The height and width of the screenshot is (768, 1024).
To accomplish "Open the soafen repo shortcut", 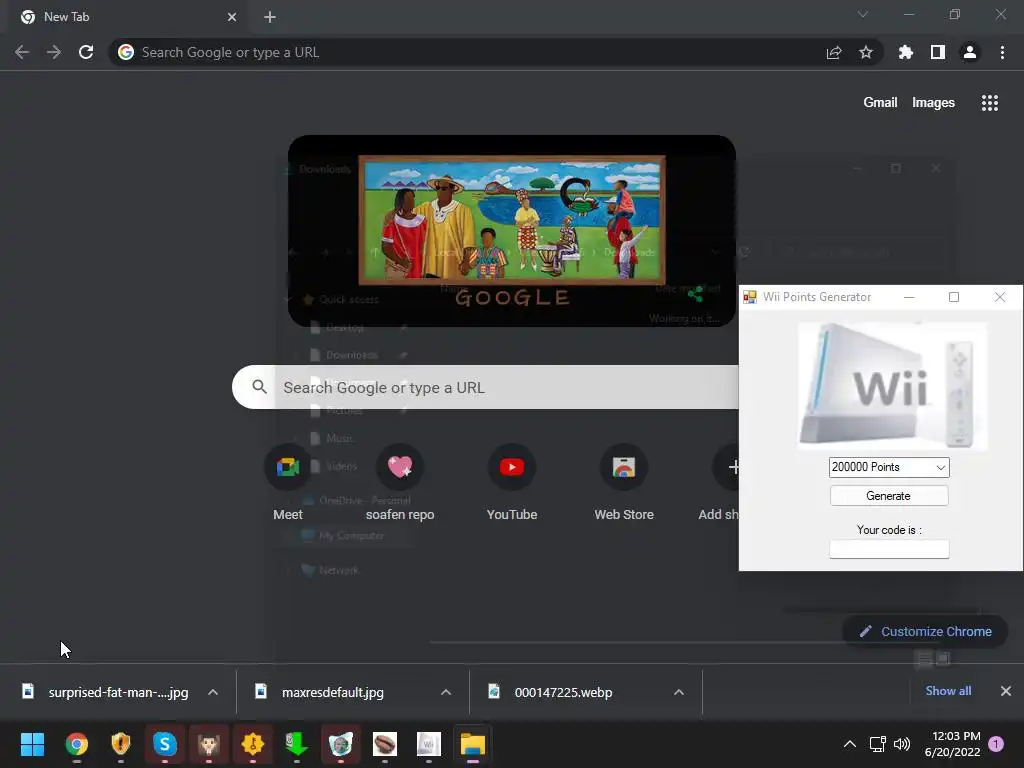I will tap(400, 481).
